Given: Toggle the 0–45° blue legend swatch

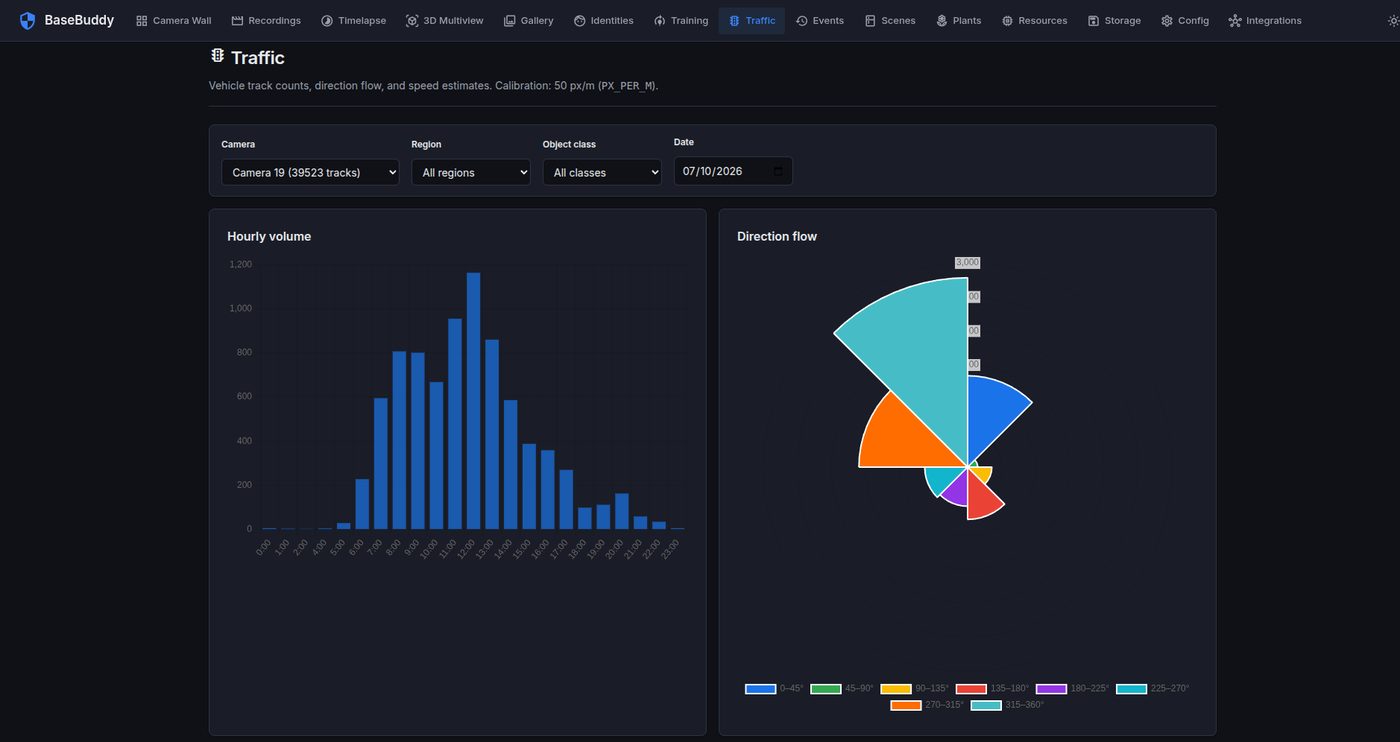Looking at the screenshot, I should tap(761, 689).
